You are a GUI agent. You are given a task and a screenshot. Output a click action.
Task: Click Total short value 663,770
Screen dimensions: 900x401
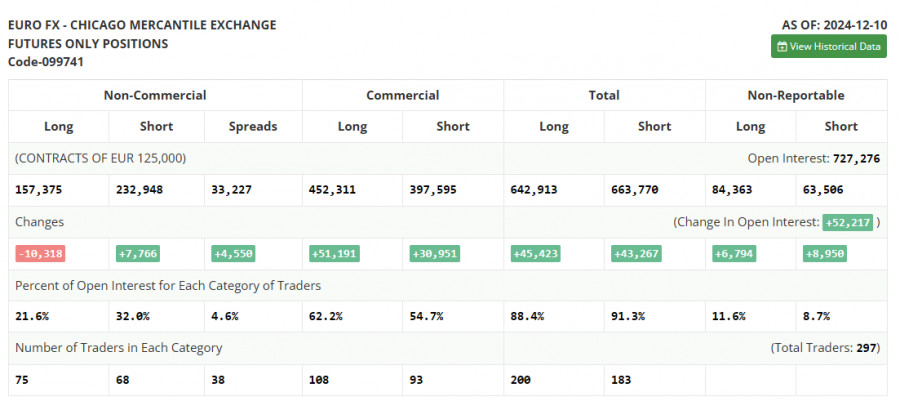634,190
